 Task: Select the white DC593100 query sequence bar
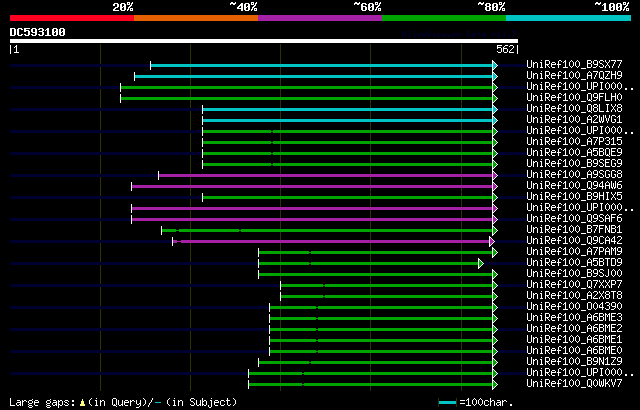click(264, 41)
